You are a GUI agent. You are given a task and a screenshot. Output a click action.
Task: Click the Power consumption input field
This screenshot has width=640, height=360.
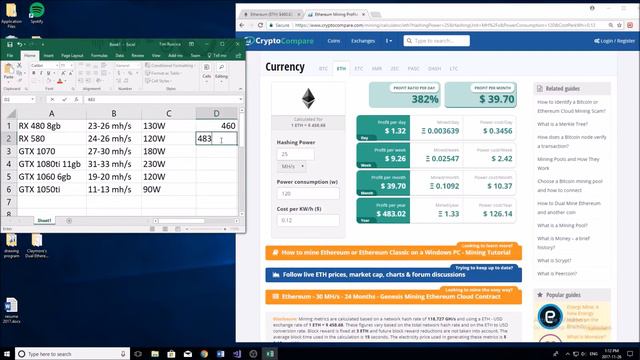coord(308,193)
